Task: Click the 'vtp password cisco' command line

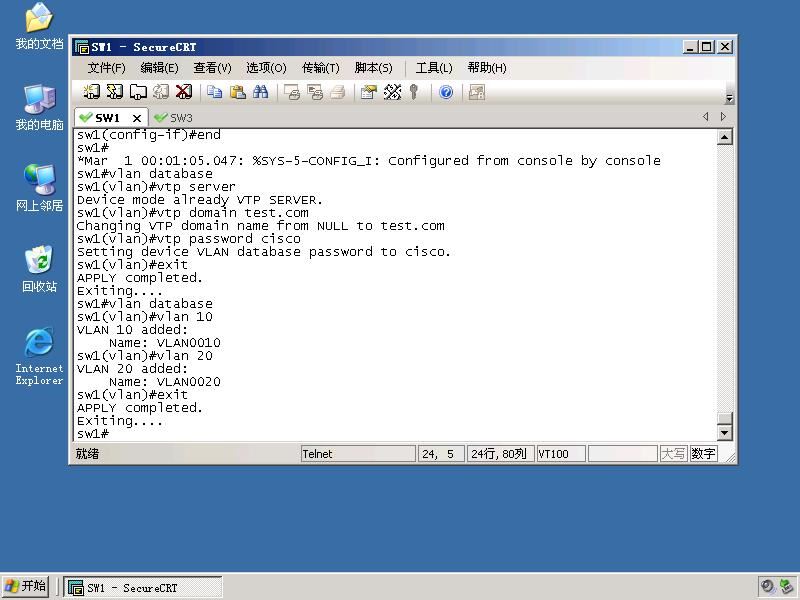Action: [189, 239]
